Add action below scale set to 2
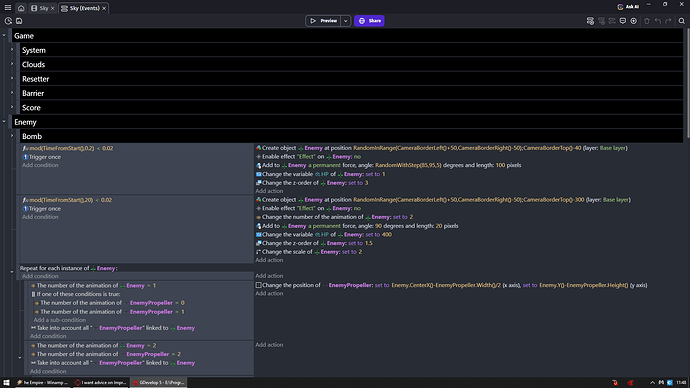Viewport: 690px width, 388px height. pyautogui.click(x=269, y=260)
